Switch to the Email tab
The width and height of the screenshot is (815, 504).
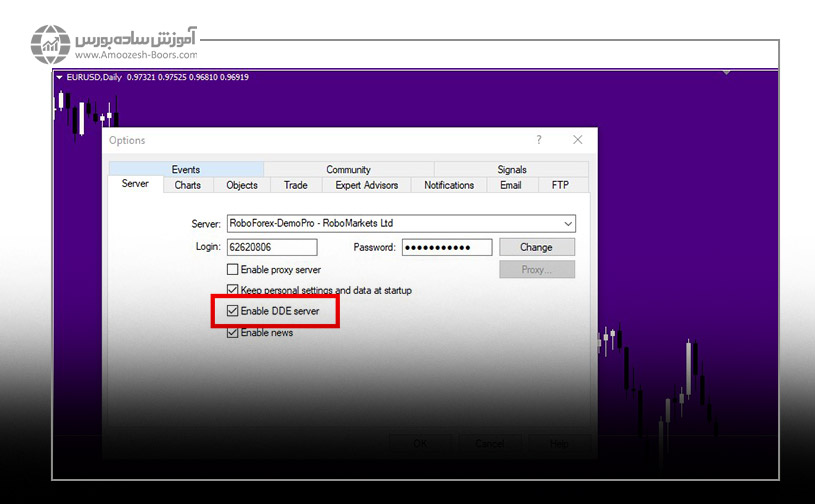[x=511, y=185]
